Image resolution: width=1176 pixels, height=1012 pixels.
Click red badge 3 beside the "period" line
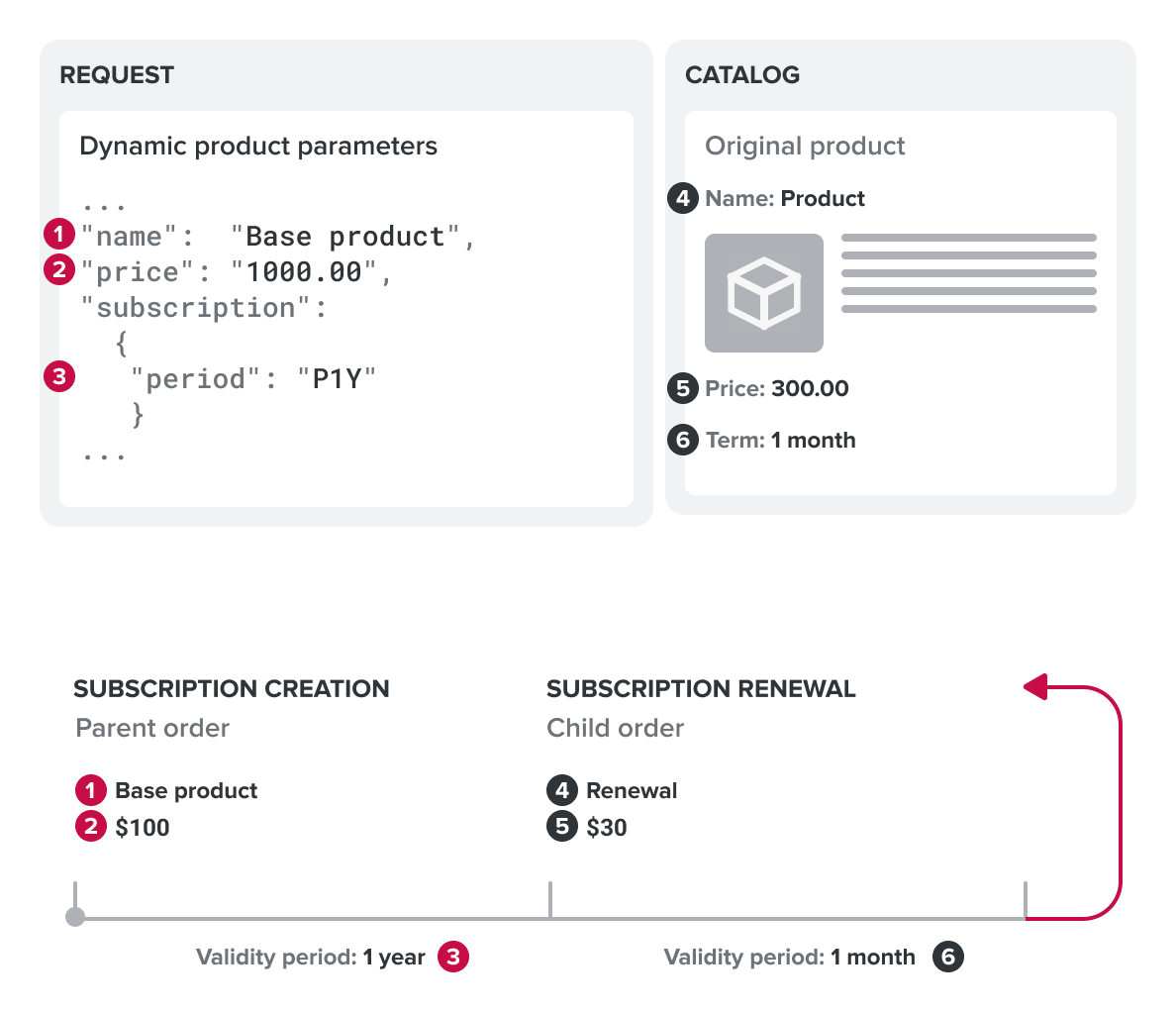[x=59, y=376]
